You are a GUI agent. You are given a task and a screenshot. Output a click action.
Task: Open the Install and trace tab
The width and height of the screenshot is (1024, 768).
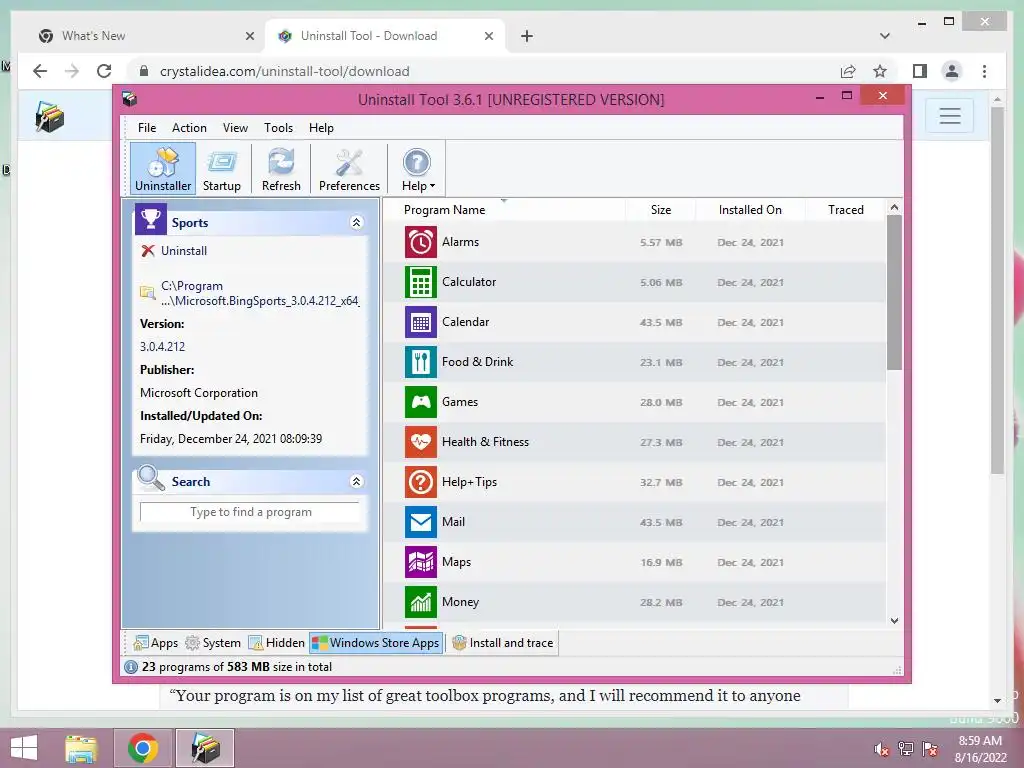click(503, 643)
